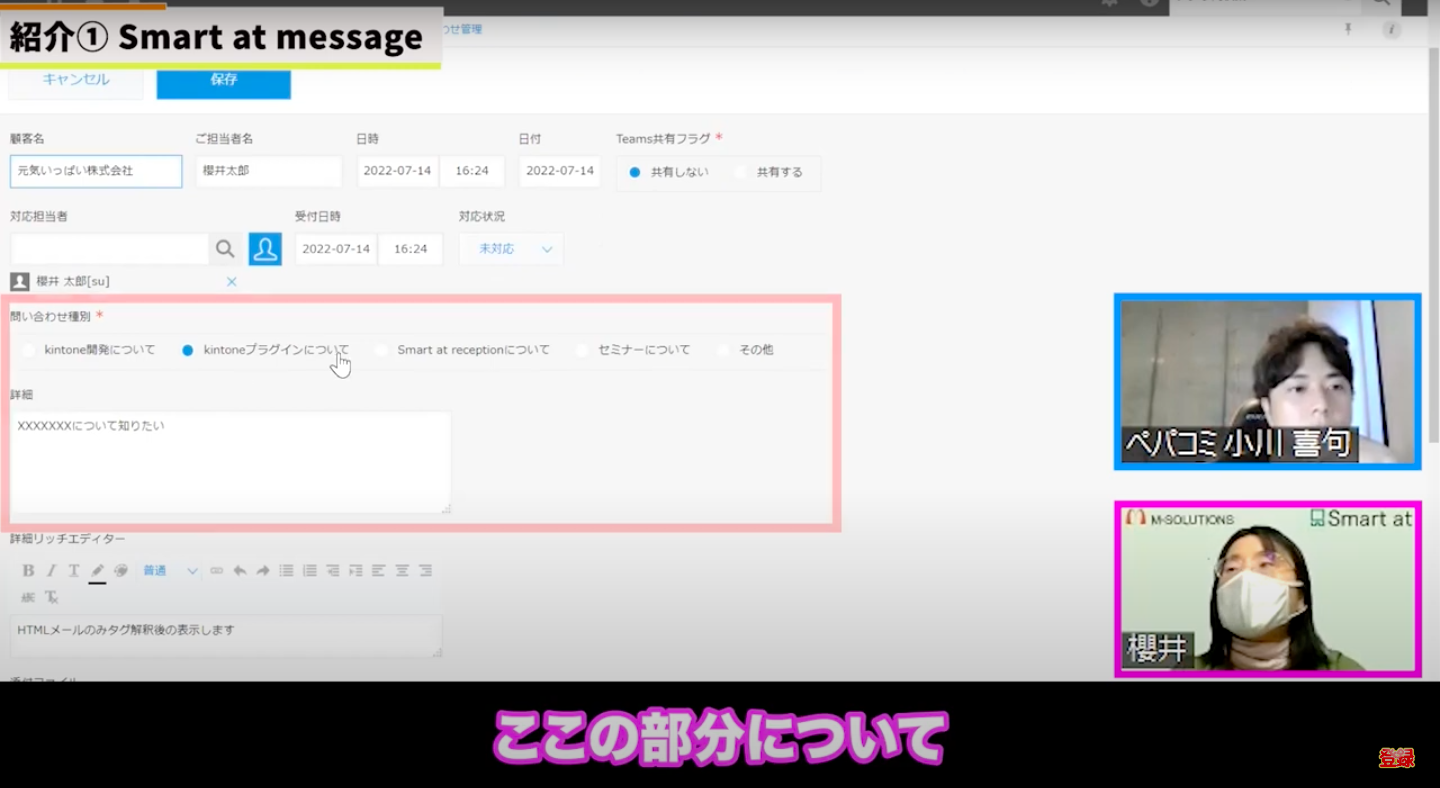Open the text color pen picker
Image resolution: width=1440 pixels, height=788 pixels.
click(x=97, y=571)
